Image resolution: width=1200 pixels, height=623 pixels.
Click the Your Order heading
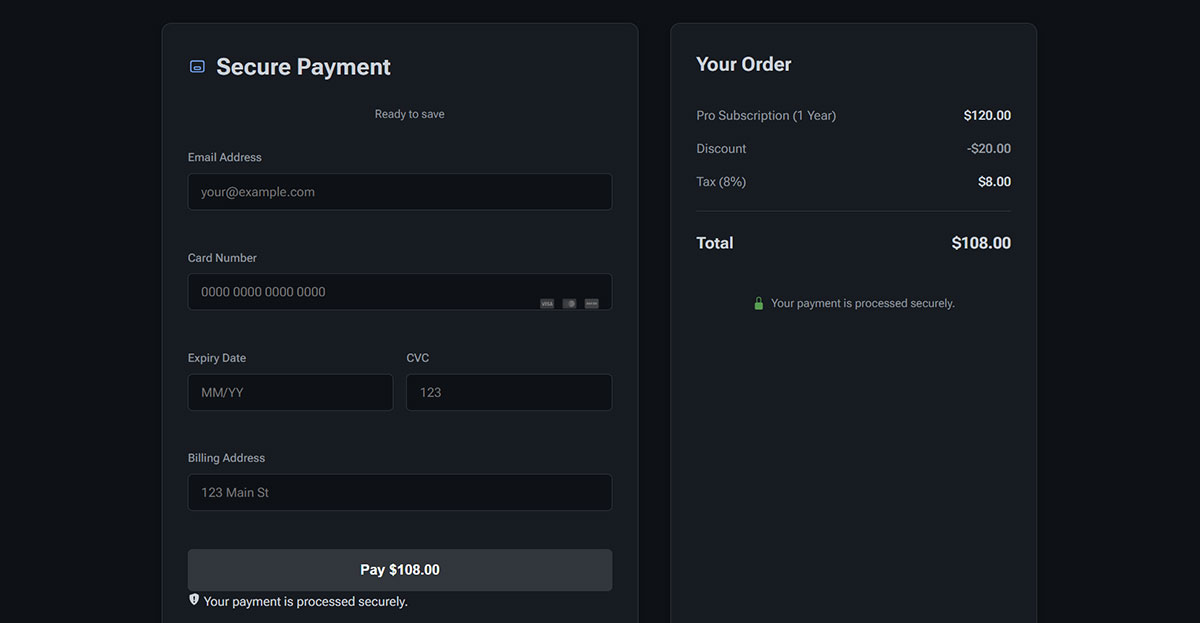(x=743, y=63)
